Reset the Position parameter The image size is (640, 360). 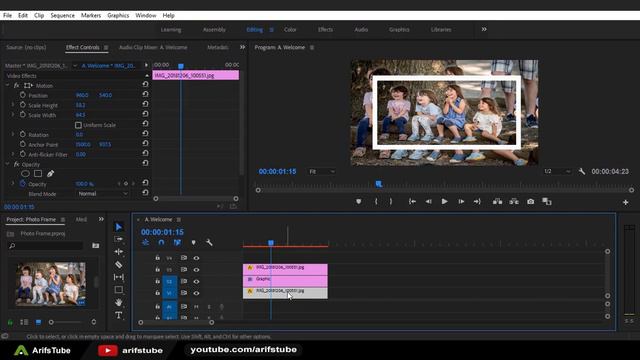pos(145,94)
